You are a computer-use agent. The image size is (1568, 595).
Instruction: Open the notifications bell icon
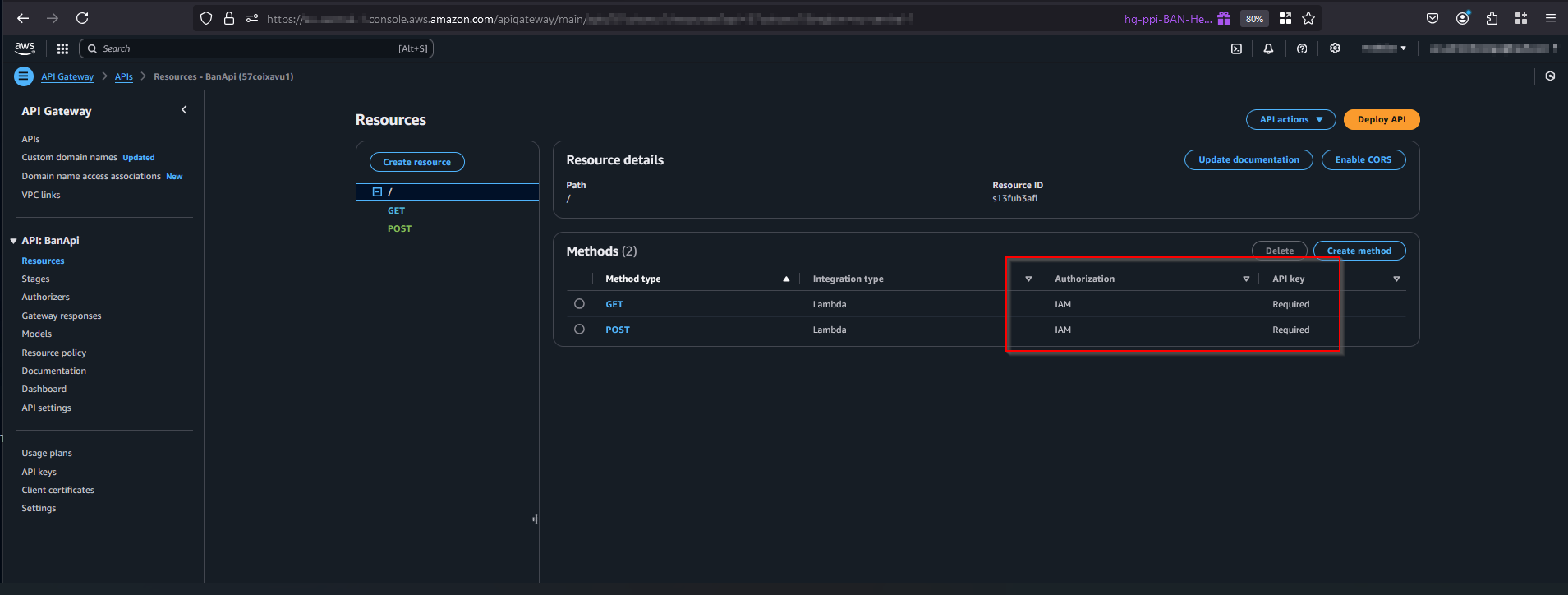[1268, 48]
